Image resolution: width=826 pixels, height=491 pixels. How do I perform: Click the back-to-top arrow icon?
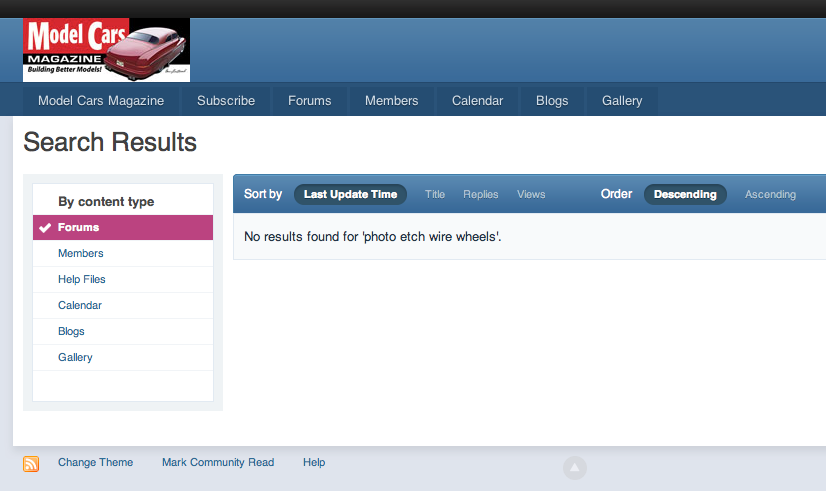click(x=575, y=468)
